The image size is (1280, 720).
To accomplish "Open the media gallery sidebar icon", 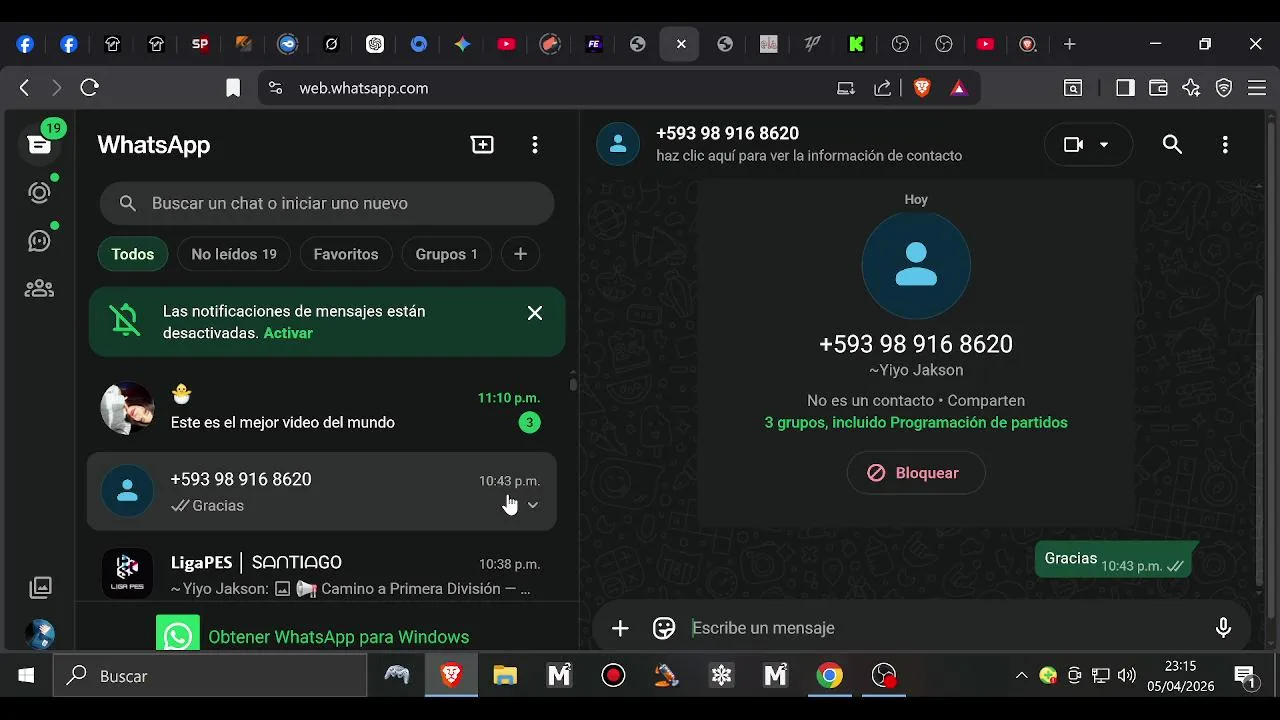I will tap(40, 587).
